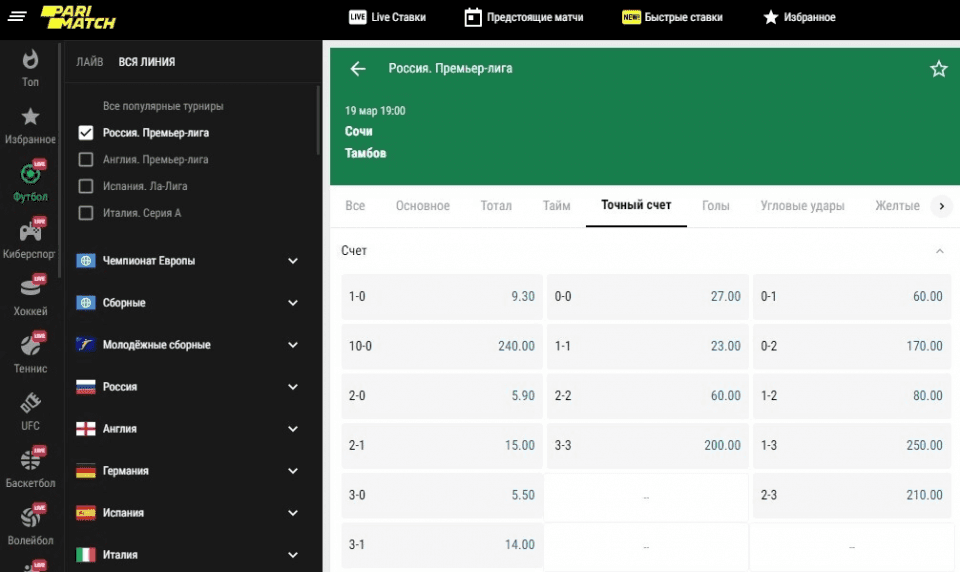Open the hamburger menu icon
The width and height of the screenshot is (960, 572).
[17, 18]
